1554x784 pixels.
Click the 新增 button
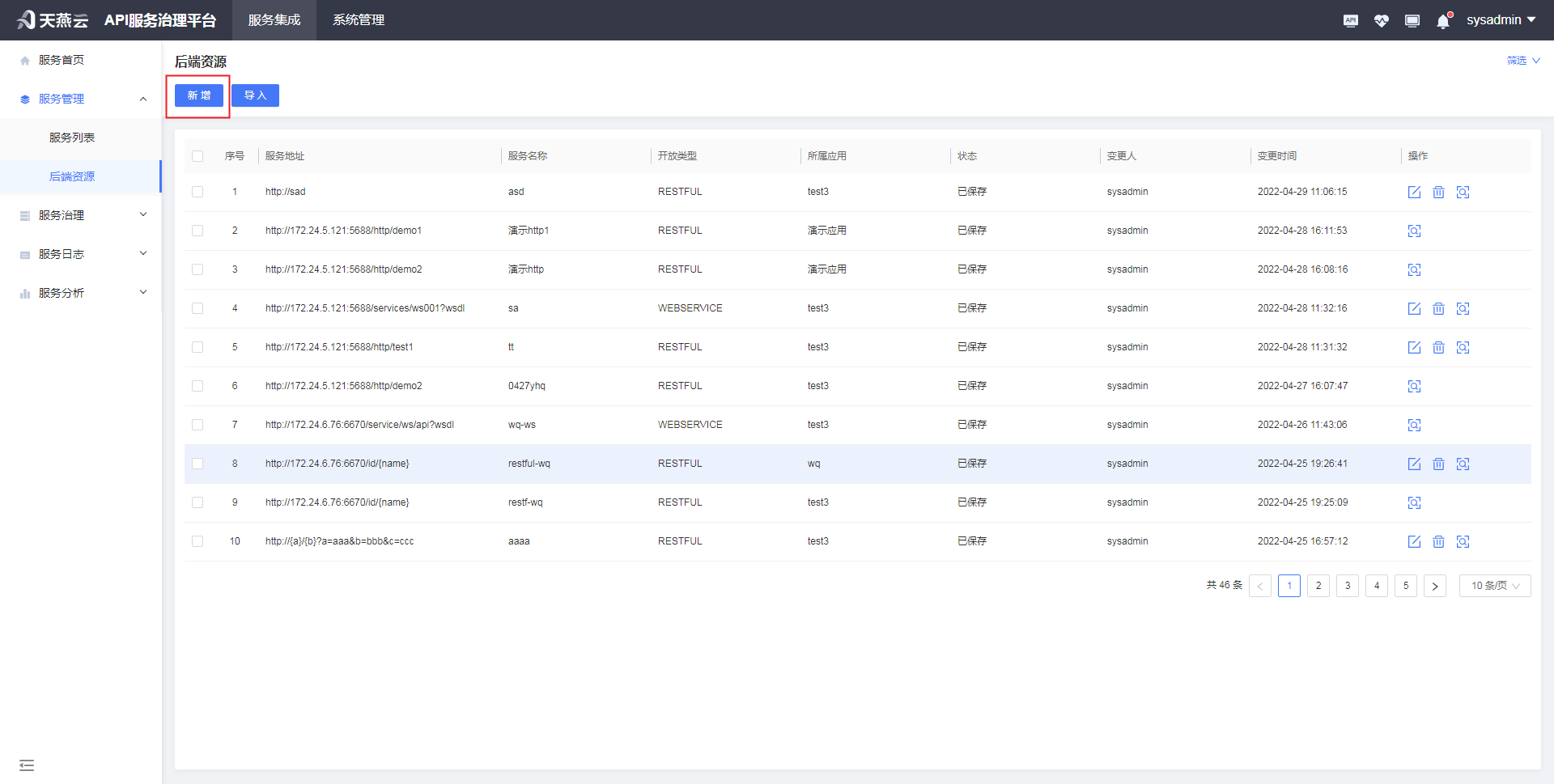199,95
